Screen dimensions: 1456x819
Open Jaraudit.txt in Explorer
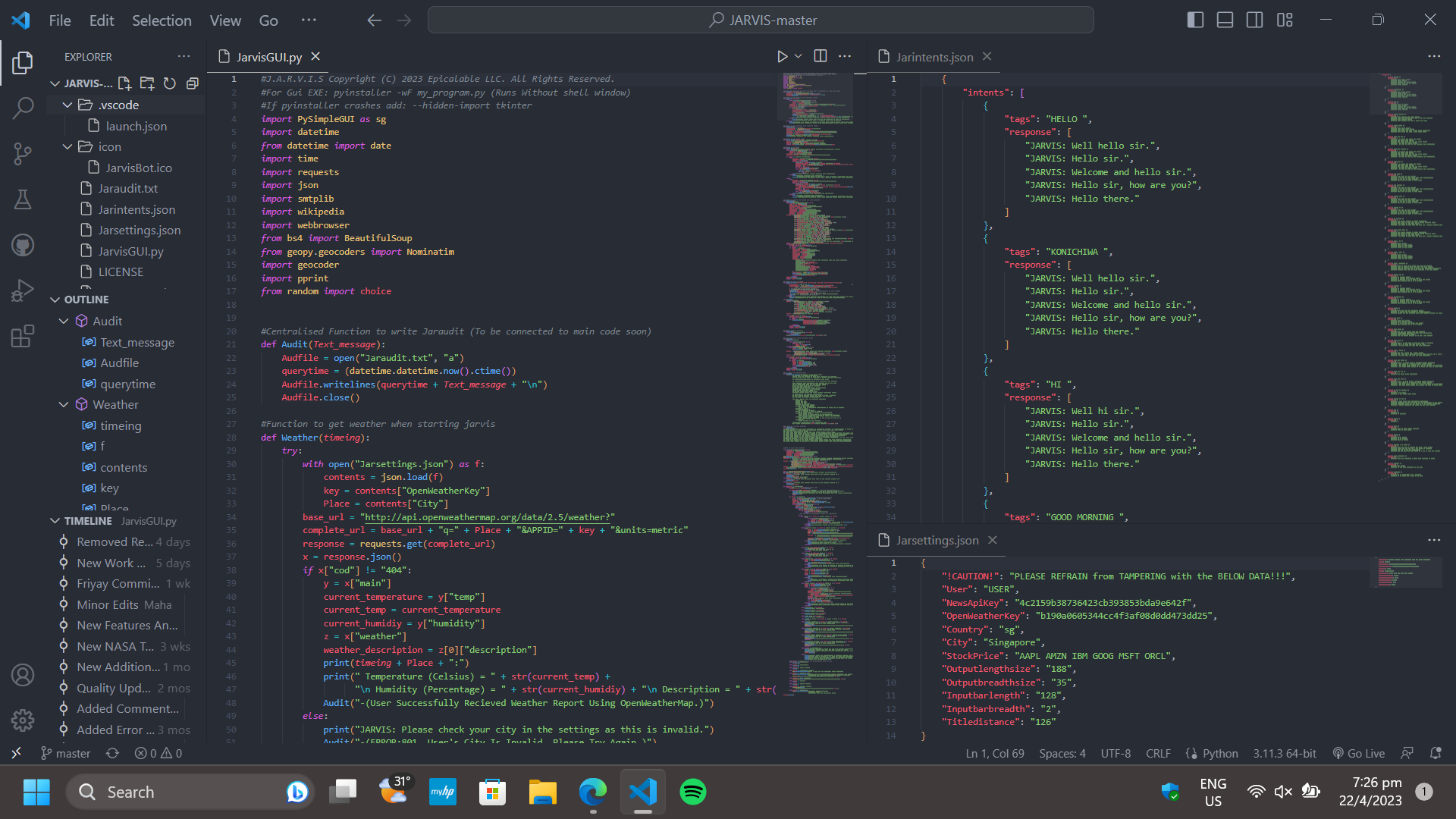pyautogui.click(x=128, y=188)
